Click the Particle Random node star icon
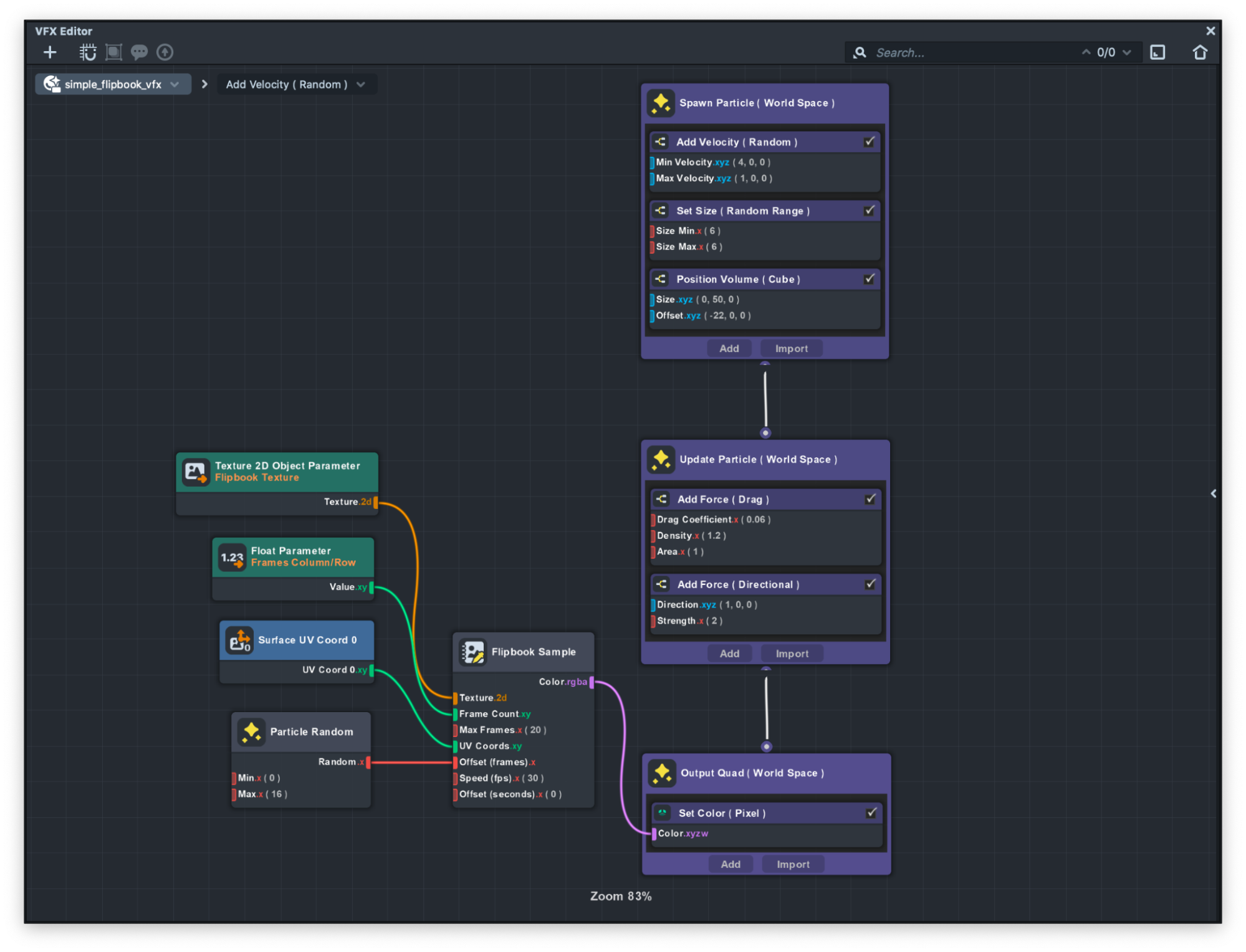The width and height of the screenshot is (1246, 952). pyautogui.click(x=252, y=732)
